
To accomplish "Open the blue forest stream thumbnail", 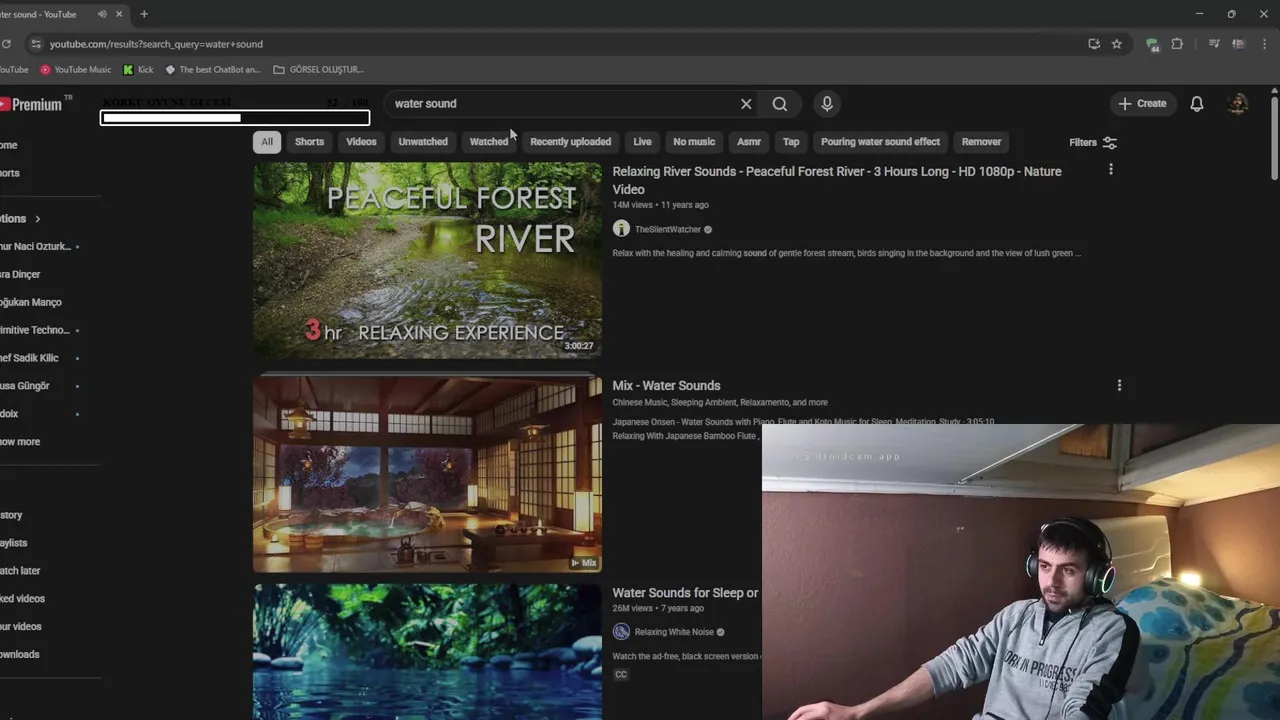I will [427, 652].
